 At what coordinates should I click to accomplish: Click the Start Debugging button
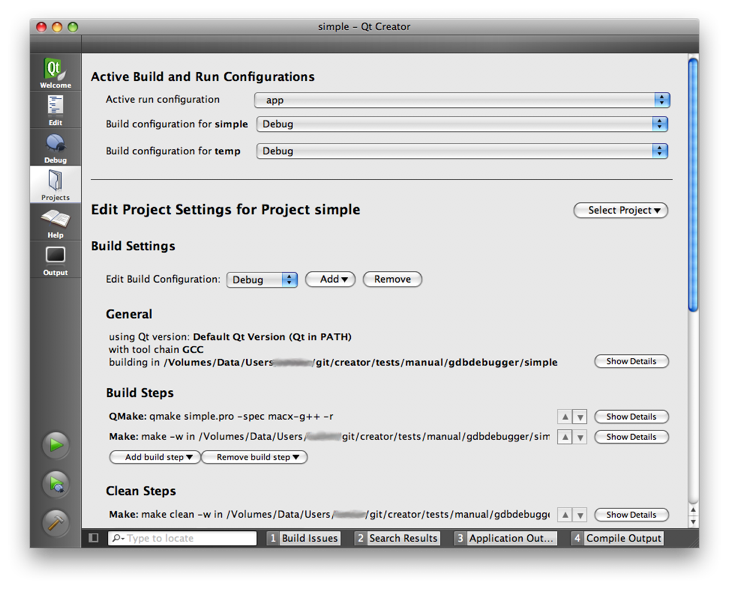55,483
